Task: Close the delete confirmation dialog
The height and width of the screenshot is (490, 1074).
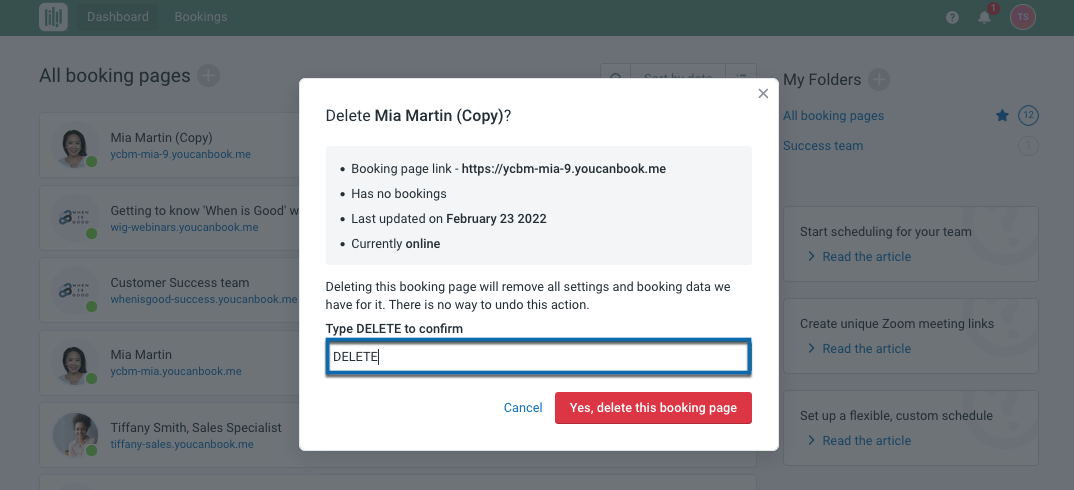Action: click(x=763, y=93)
